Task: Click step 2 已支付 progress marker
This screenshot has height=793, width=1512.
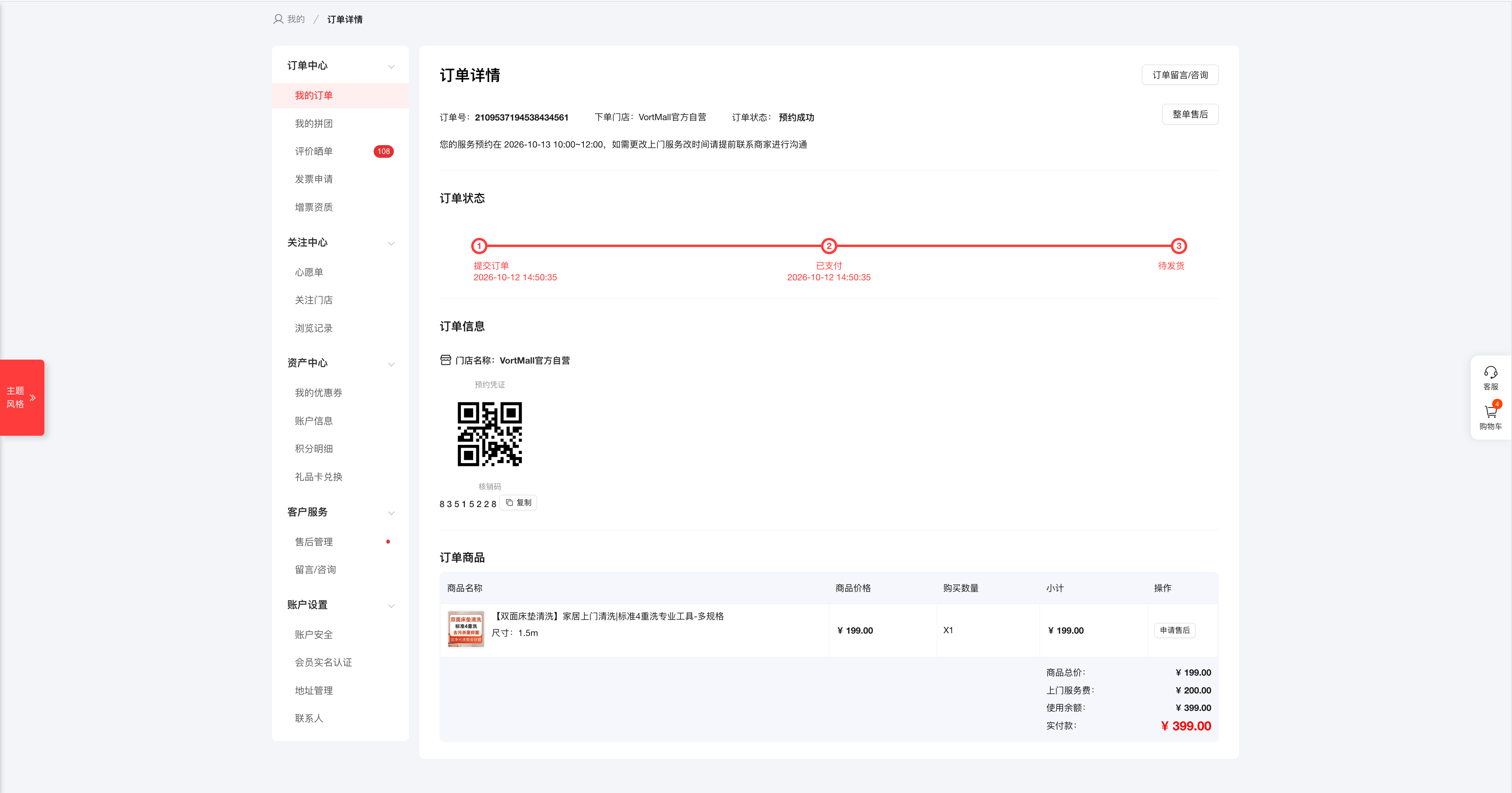Action: 829,246
